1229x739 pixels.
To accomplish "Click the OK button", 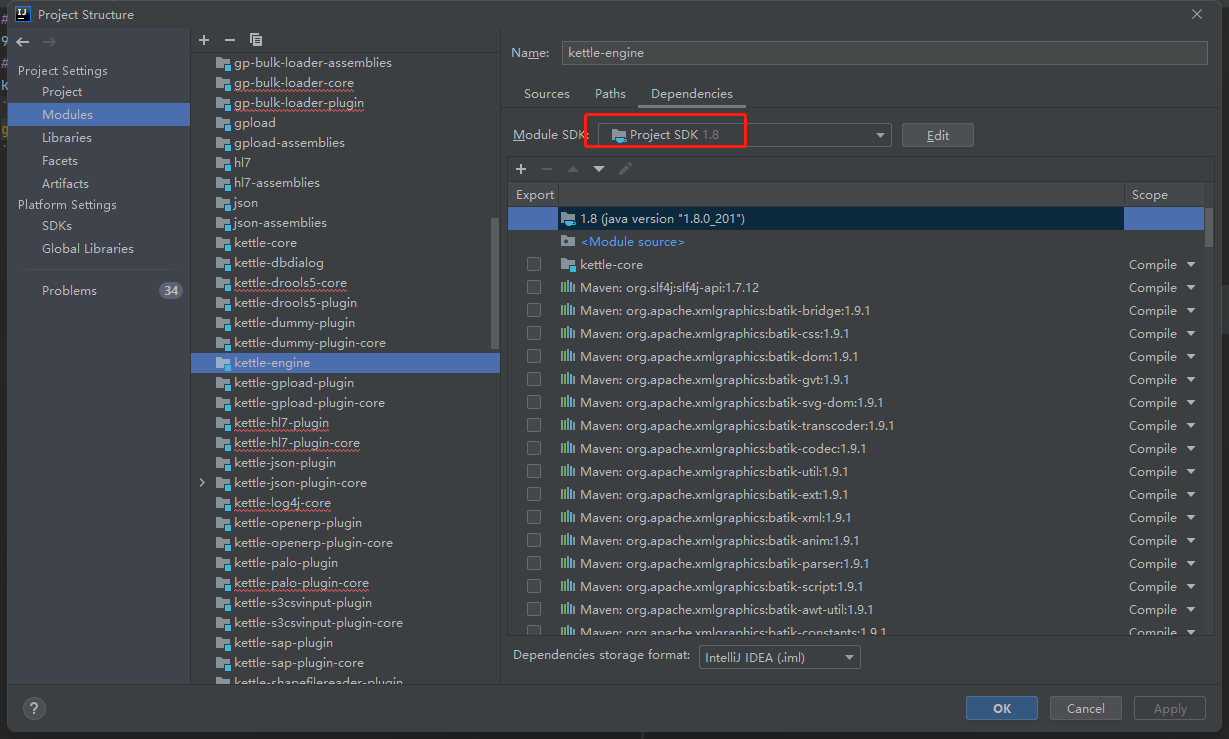I will click(x=1002, y=708).
